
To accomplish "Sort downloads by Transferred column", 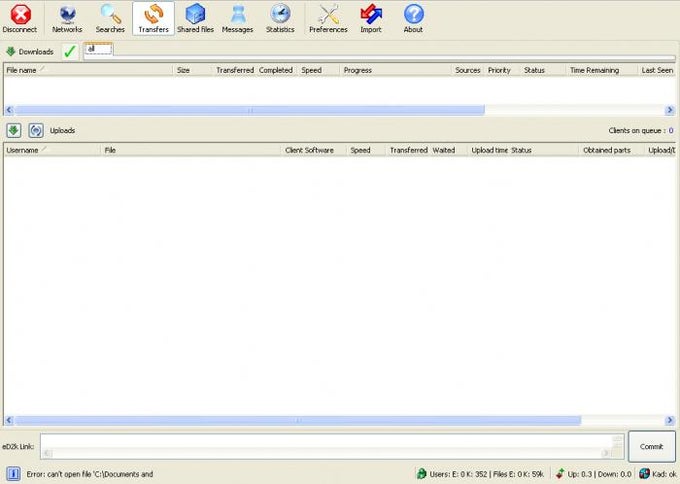I will (235, 70).
